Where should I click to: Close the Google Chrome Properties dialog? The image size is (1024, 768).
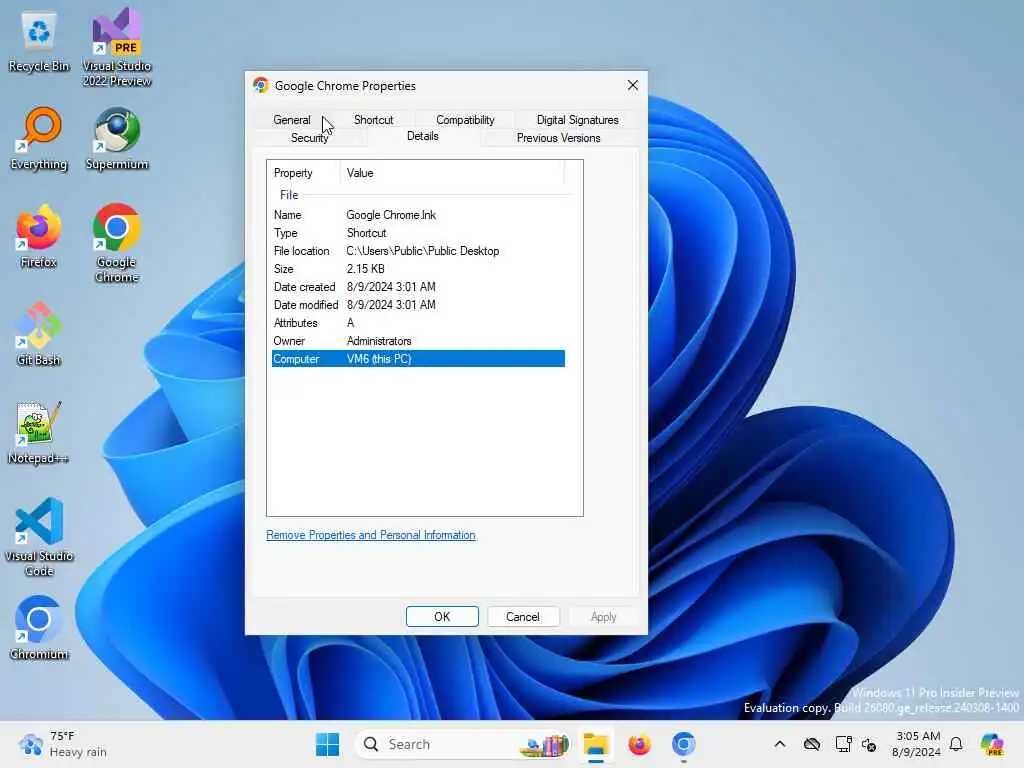[632, 86]
